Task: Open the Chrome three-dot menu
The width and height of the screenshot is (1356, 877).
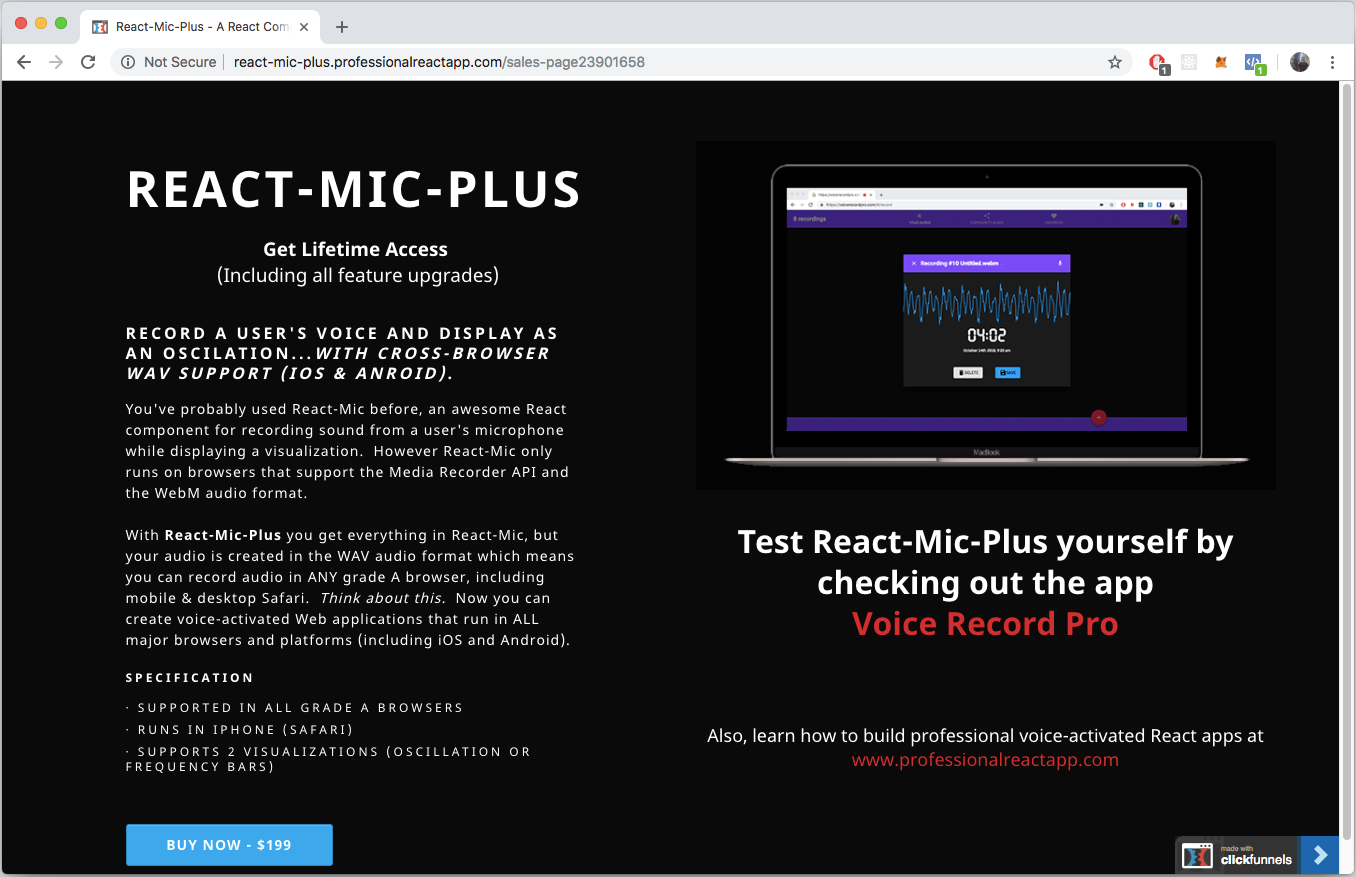Action: pyautogui.click(x=1332, y=62)
